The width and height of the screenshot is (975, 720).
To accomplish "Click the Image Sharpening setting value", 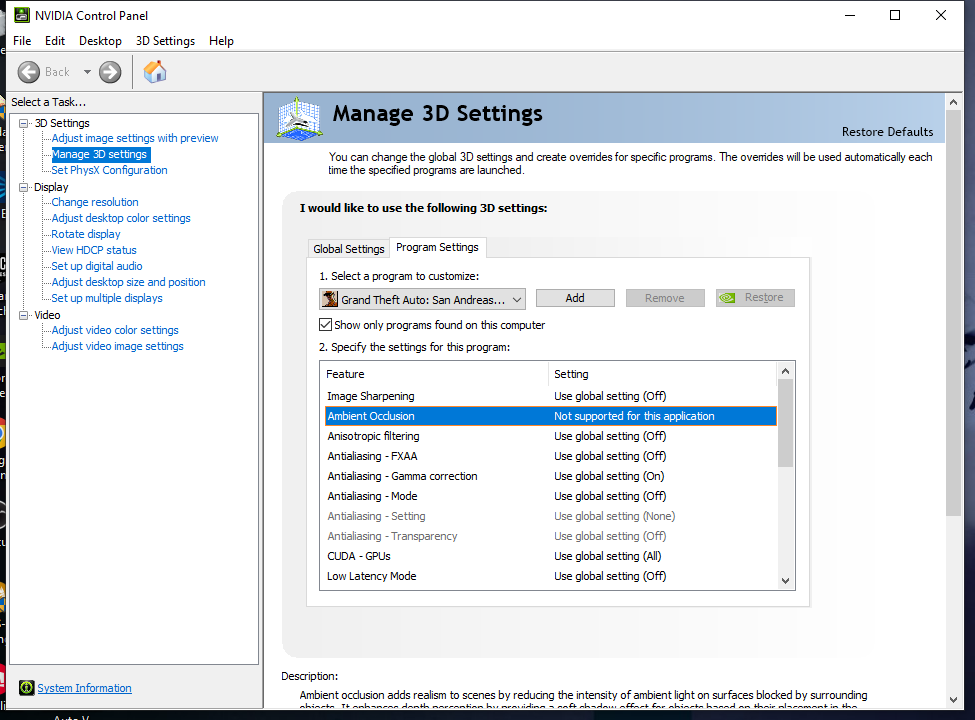I will pos(610,396).
